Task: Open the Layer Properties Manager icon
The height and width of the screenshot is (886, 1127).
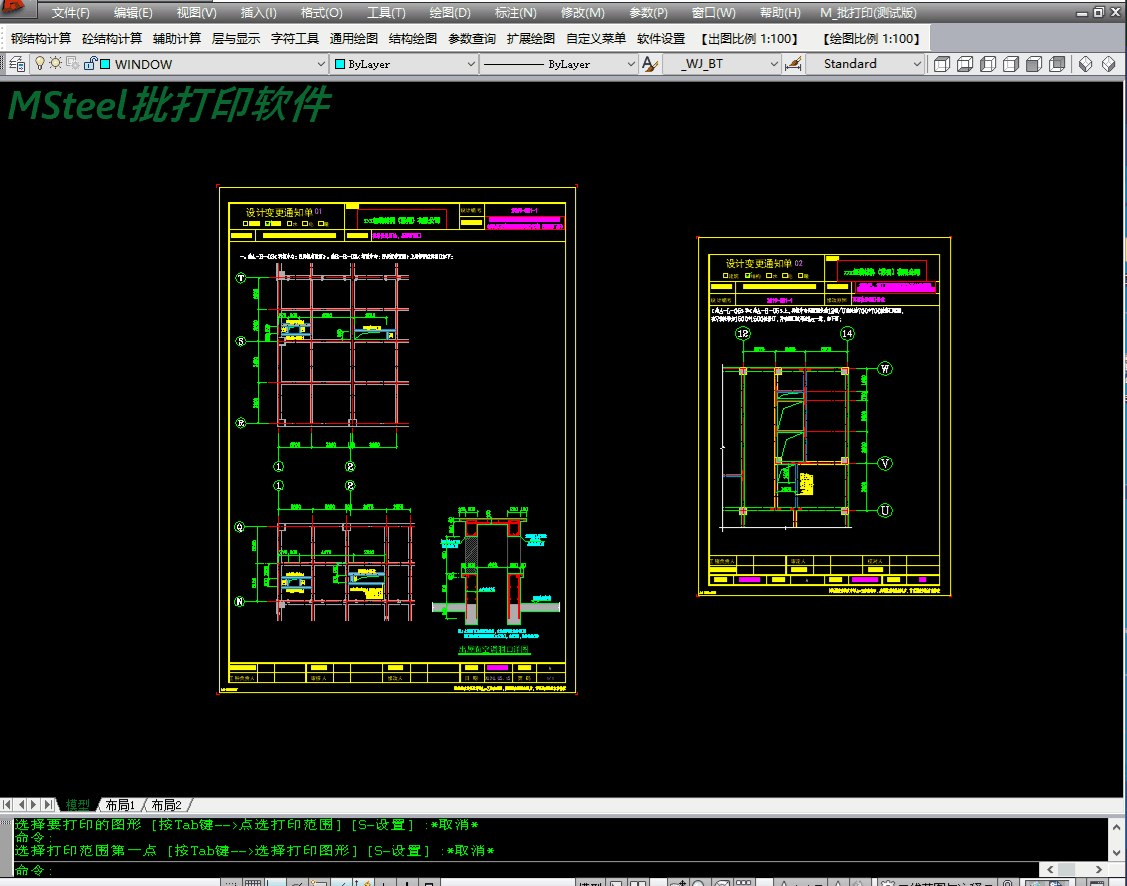Action: pos(17,64)
